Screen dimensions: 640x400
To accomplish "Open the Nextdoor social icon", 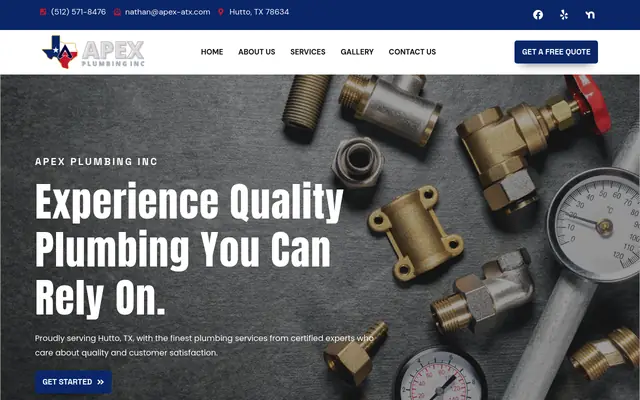I will tap(590, 15).
